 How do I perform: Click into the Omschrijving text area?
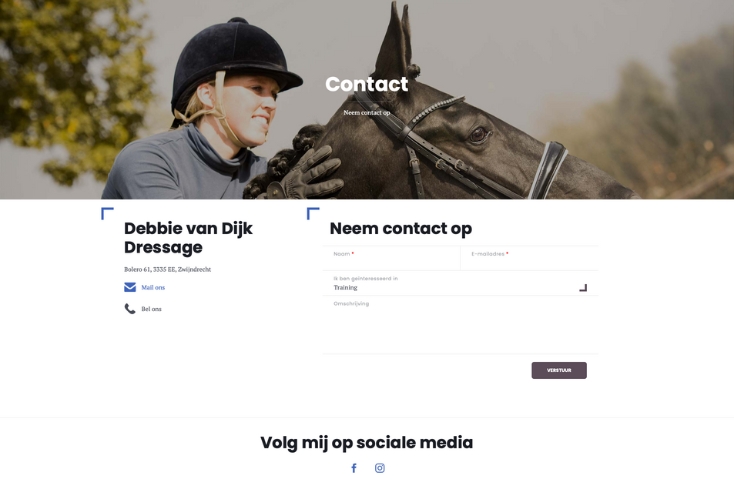point(460,325)
